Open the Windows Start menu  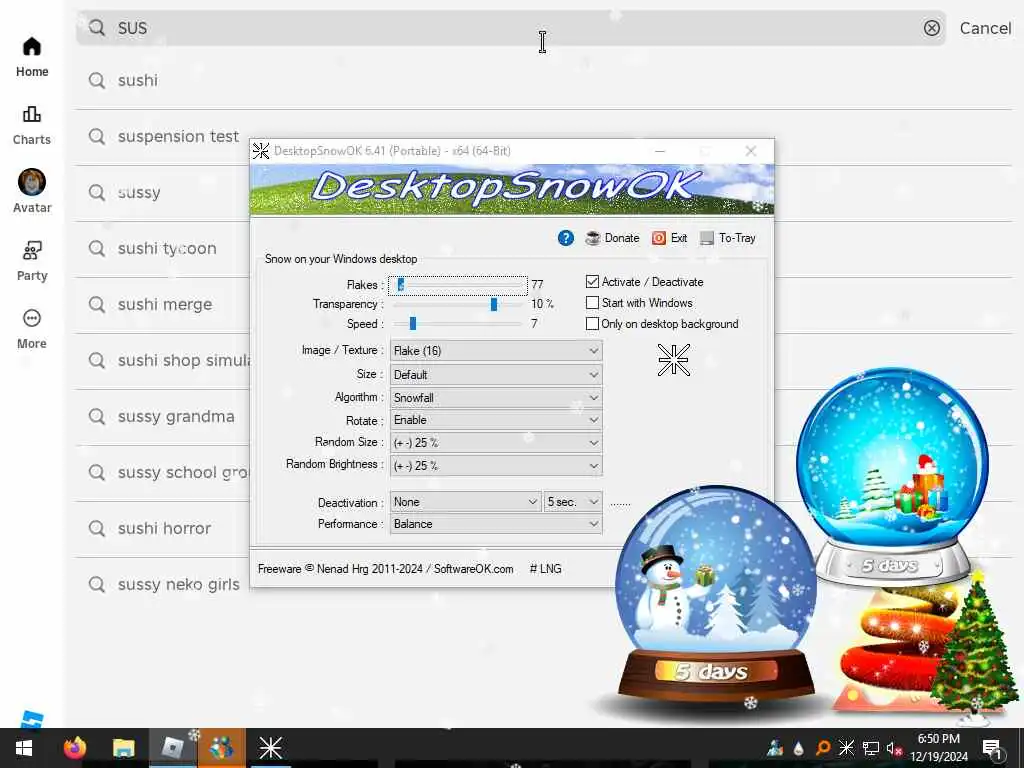pos(24,748)
